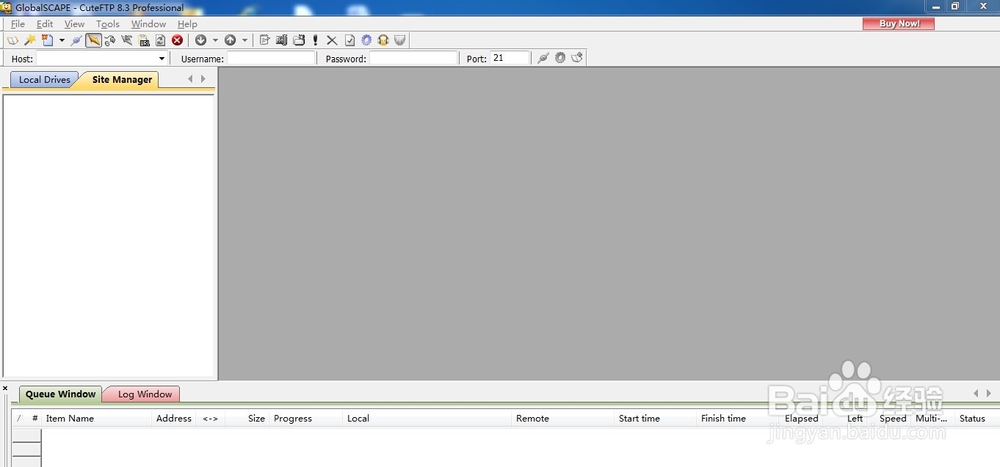This screenshot has width=1000, height=467.
Task: Click the New folder toolbar icon
Action: tap(298, 40)
